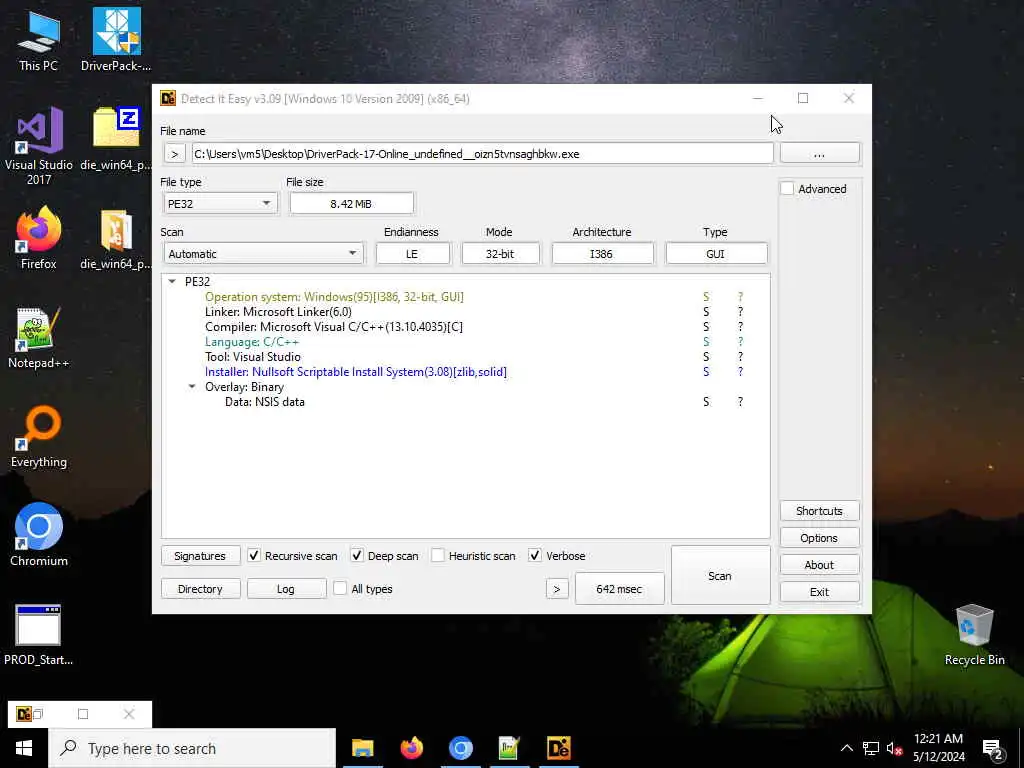Select Data: NSIS data row
Image resolution: width=1024 pixels, height=768 pixels.
click(x=264, y=402)
